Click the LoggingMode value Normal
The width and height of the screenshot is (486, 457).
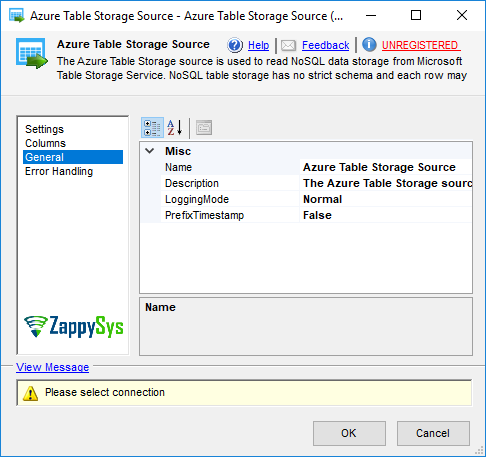[386, 199]
